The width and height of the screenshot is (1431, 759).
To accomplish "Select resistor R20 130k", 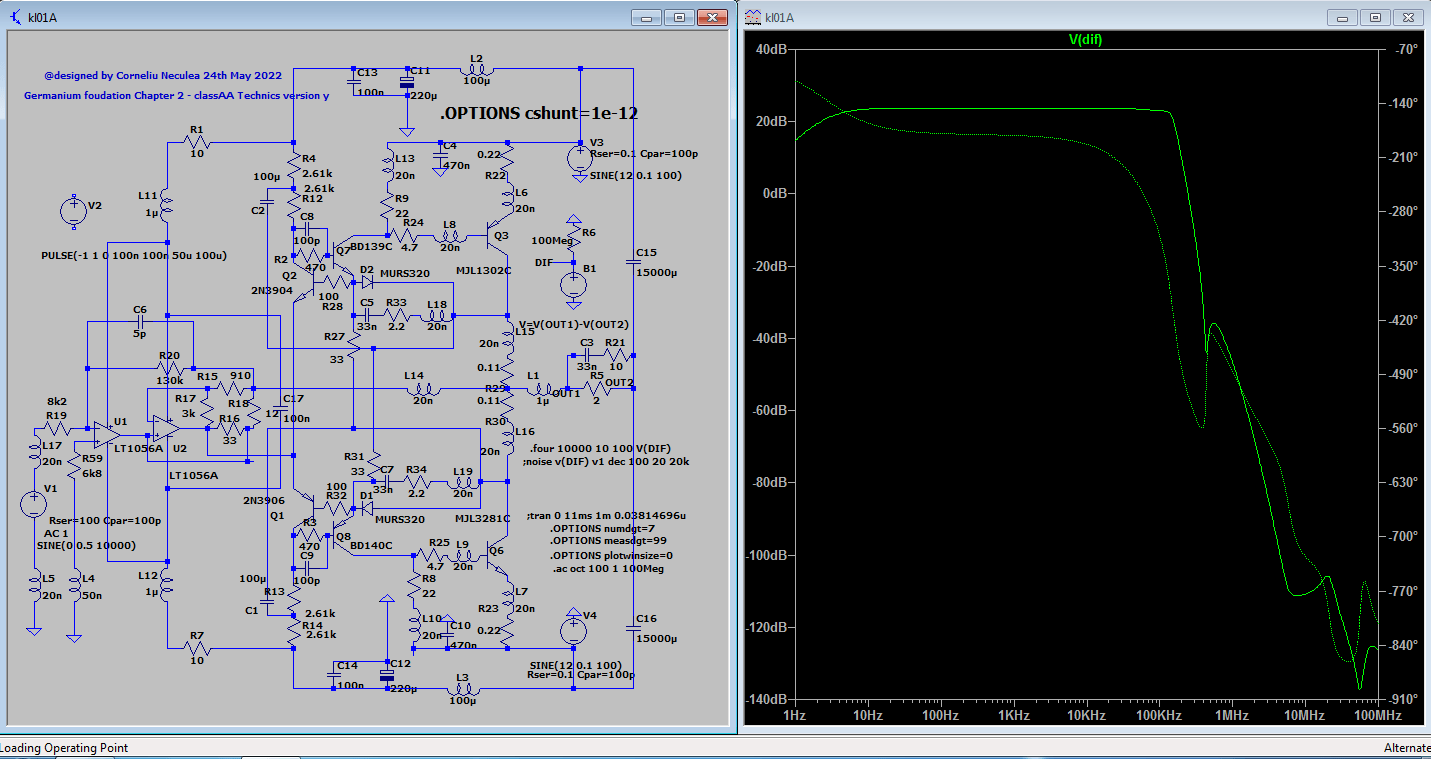I will (x=168, y=368).
